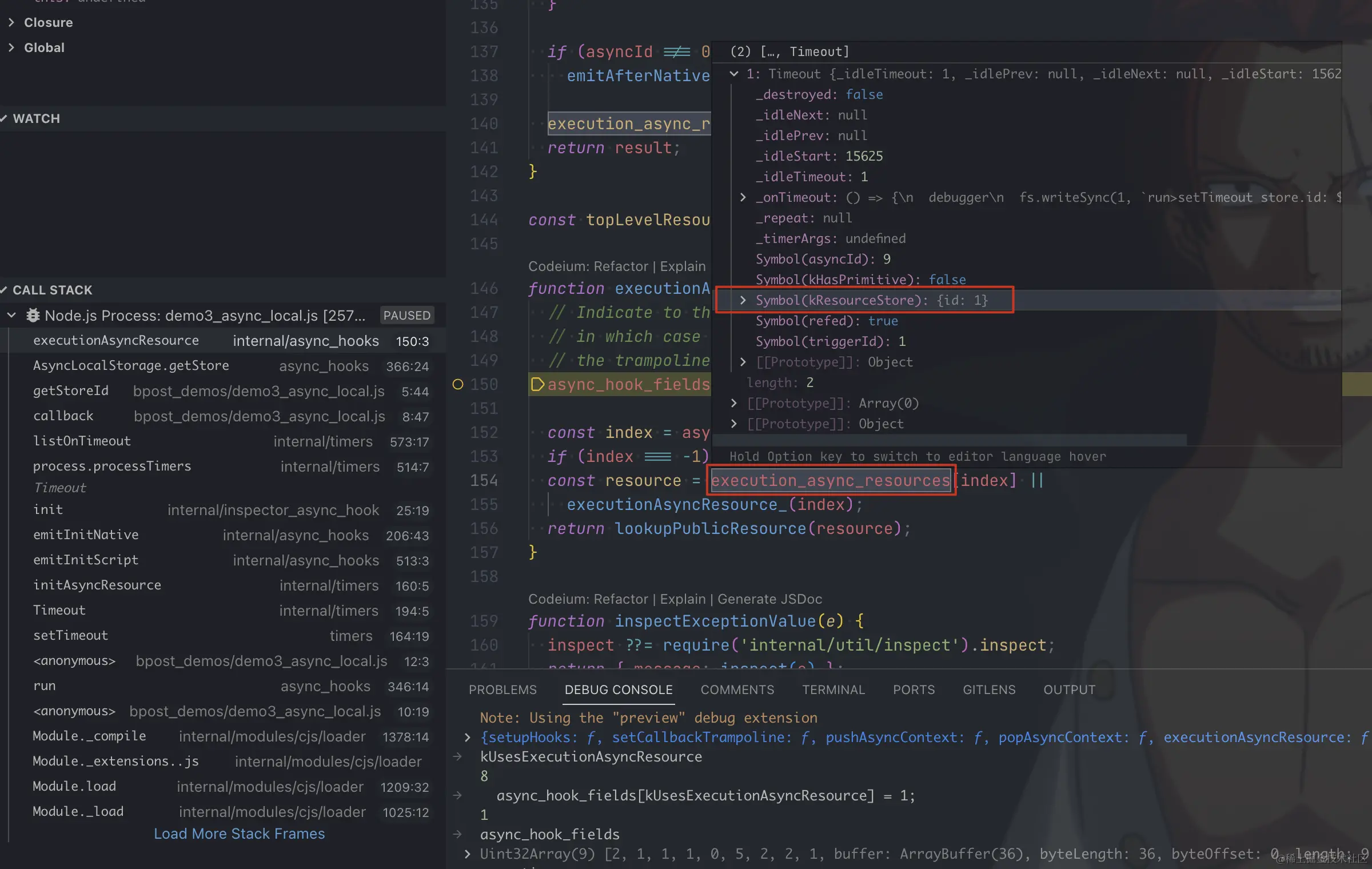Click the 'length: 2' property in hover
The height and width of the screenshot is (869, 1372).
point(780,382)
